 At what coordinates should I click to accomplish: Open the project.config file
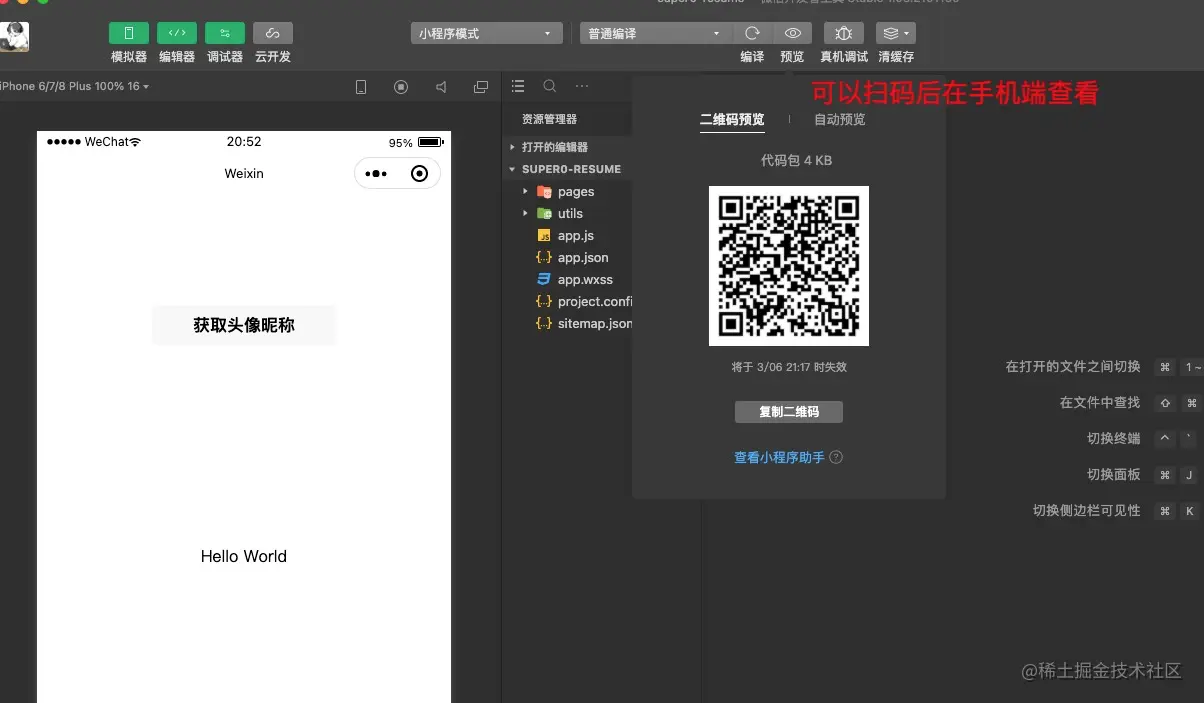pyautogui.click(x=594, y=301)
